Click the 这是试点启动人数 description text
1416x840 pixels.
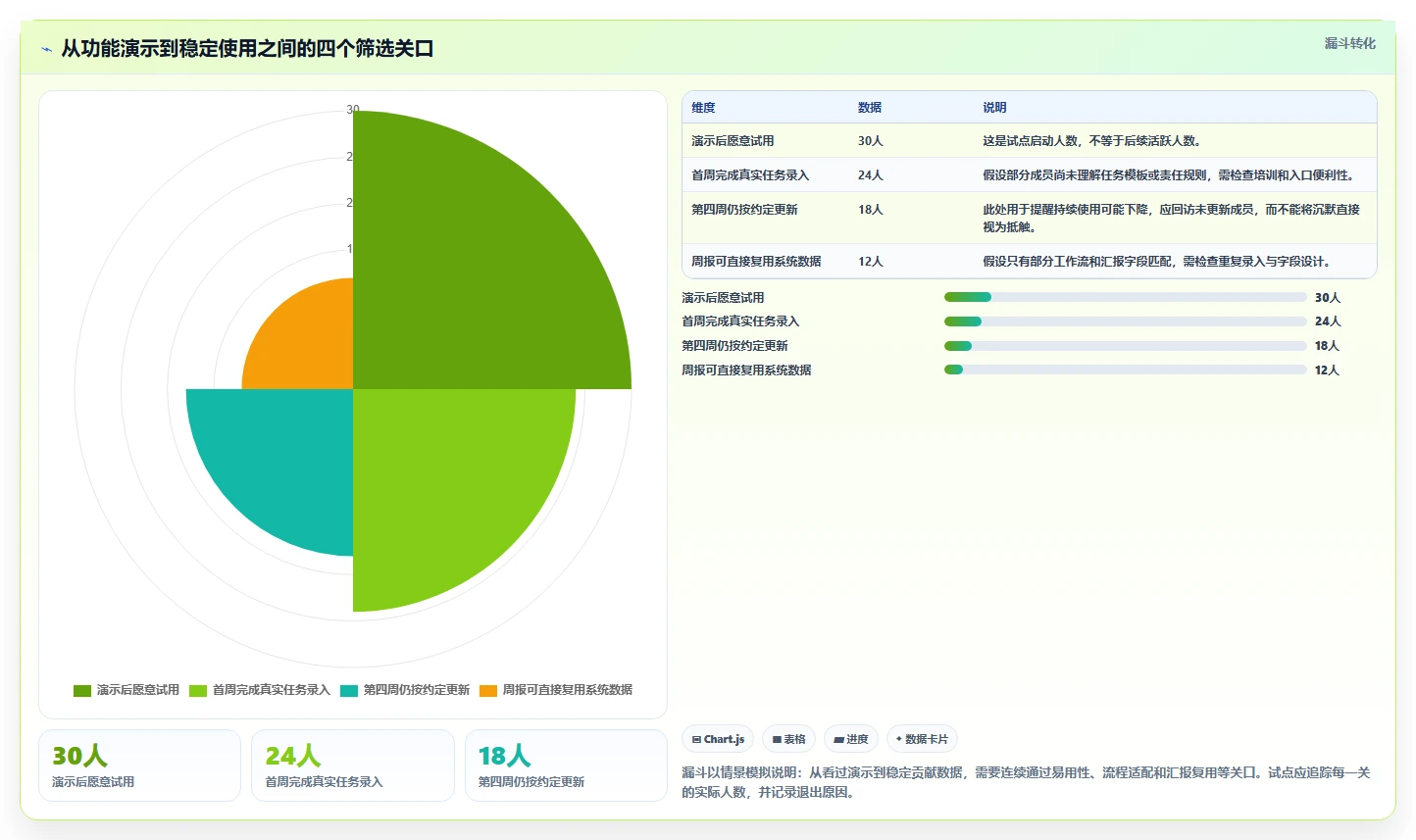1092,141
